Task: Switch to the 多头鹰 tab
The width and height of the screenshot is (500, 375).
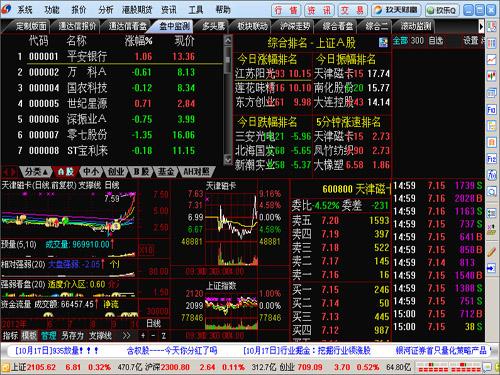Action: 213,26
